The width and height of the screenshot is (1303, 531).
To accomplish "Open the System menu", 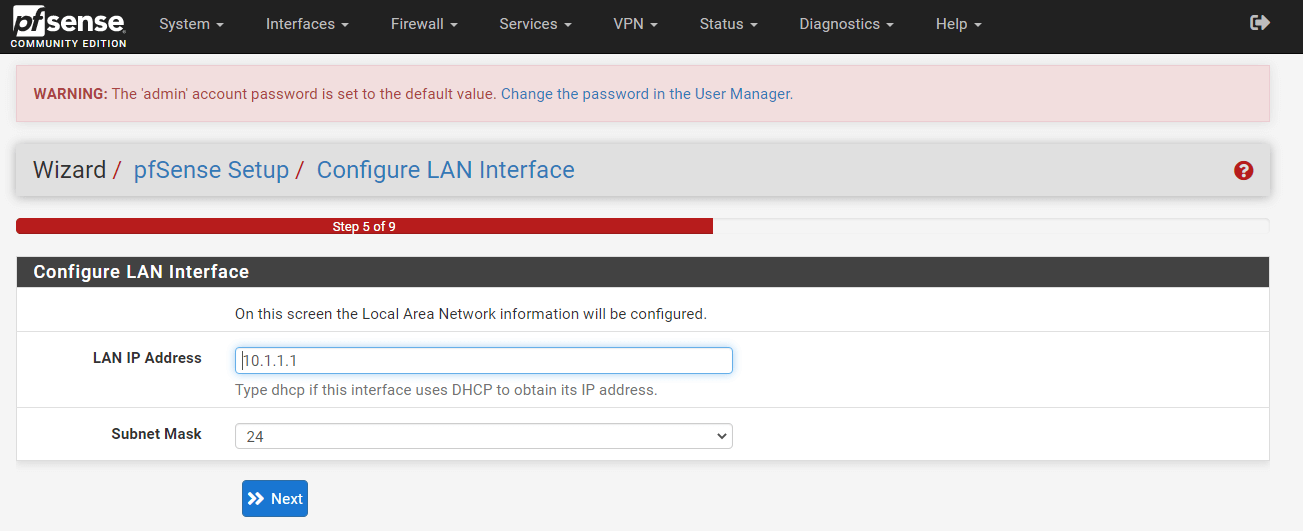I will 191,24.
